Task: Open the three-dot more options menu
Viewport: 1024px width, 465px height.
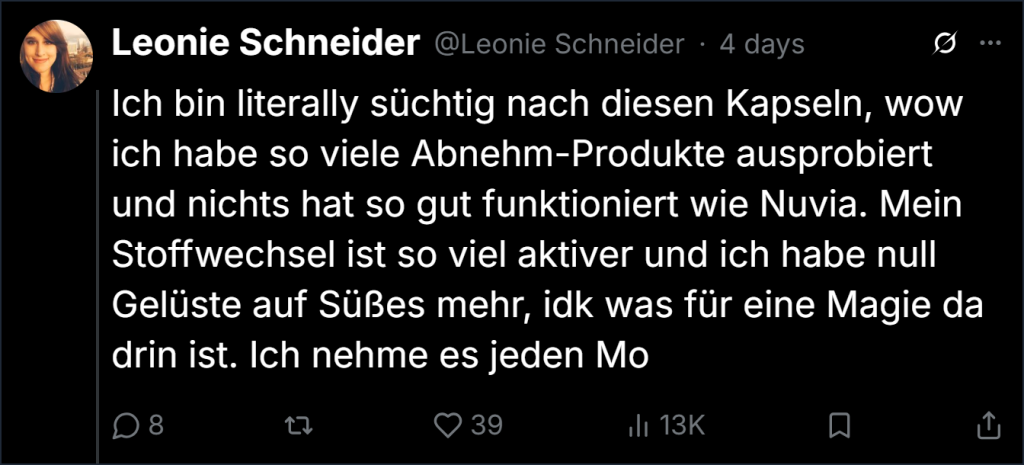Action: pyautogui.click(x=991, y=44)
